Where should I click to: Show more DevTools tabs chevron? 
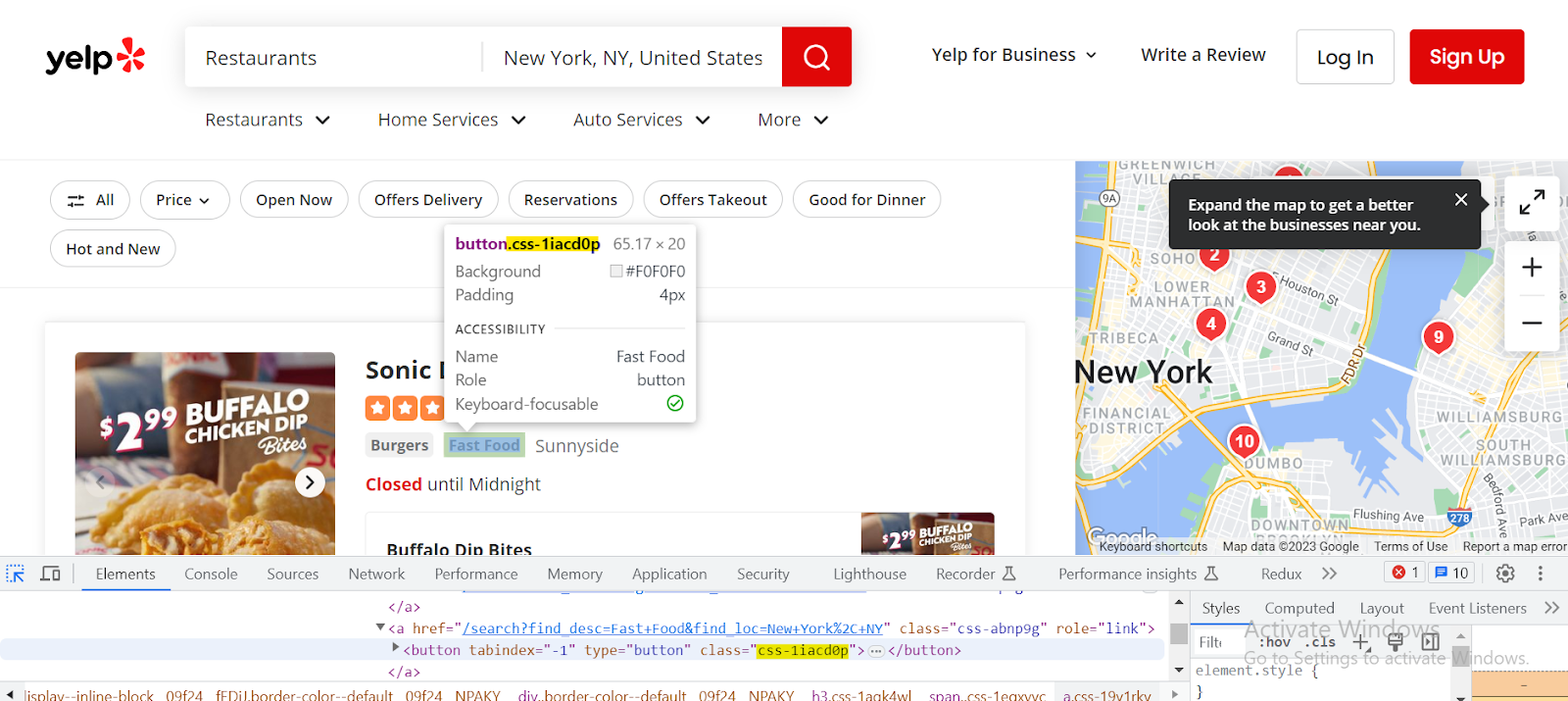pyautogui.click(x=1329, y=574)
